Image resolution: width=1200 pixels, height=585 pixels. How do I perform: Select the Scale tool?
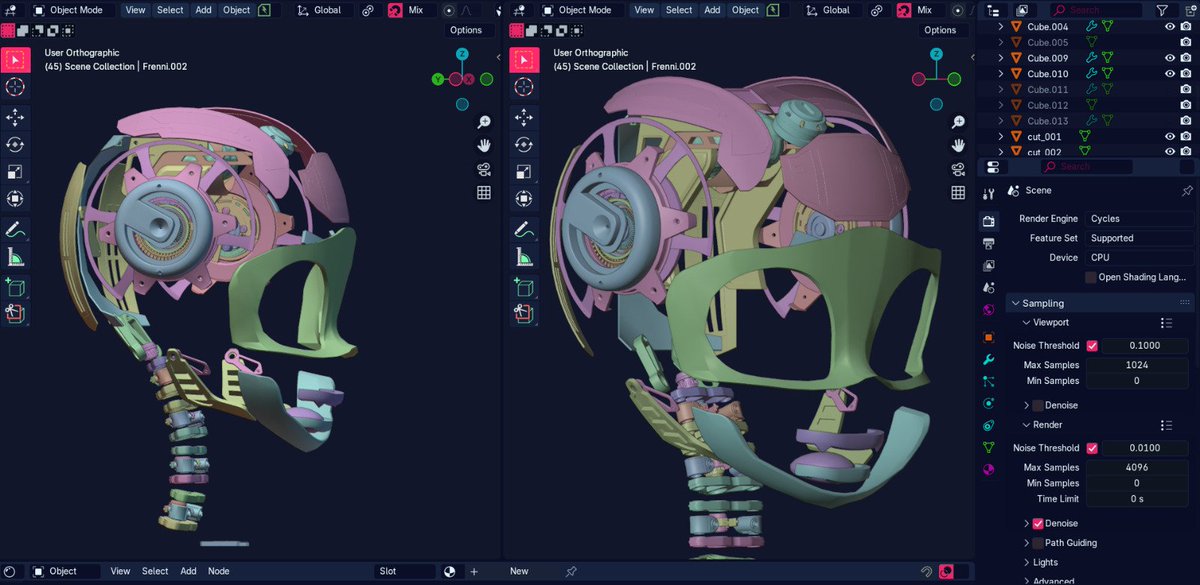[x=14, y=171]
